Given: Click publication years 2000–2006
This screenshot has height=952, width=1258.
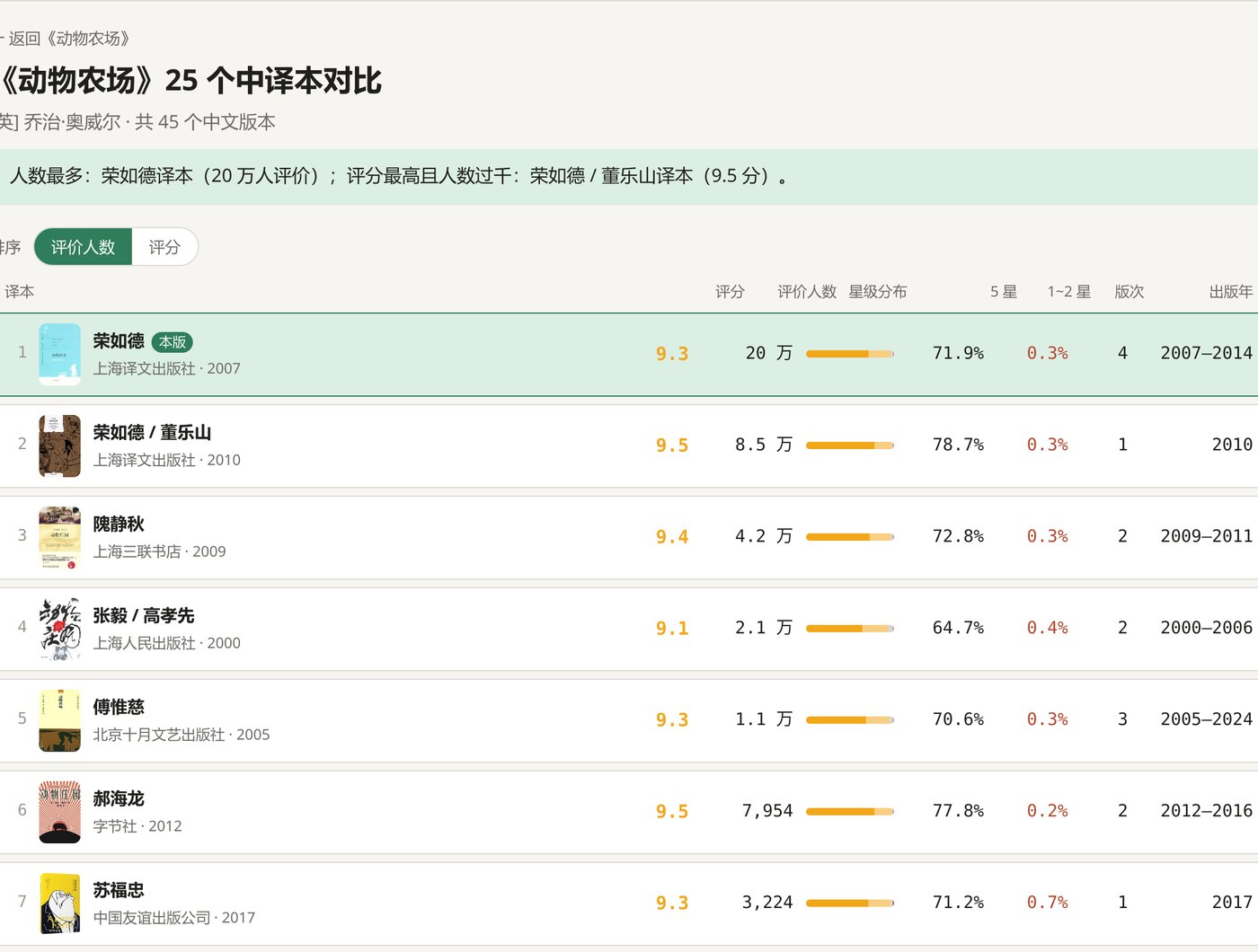Looking at the screenshot, I should (1206, 628).
